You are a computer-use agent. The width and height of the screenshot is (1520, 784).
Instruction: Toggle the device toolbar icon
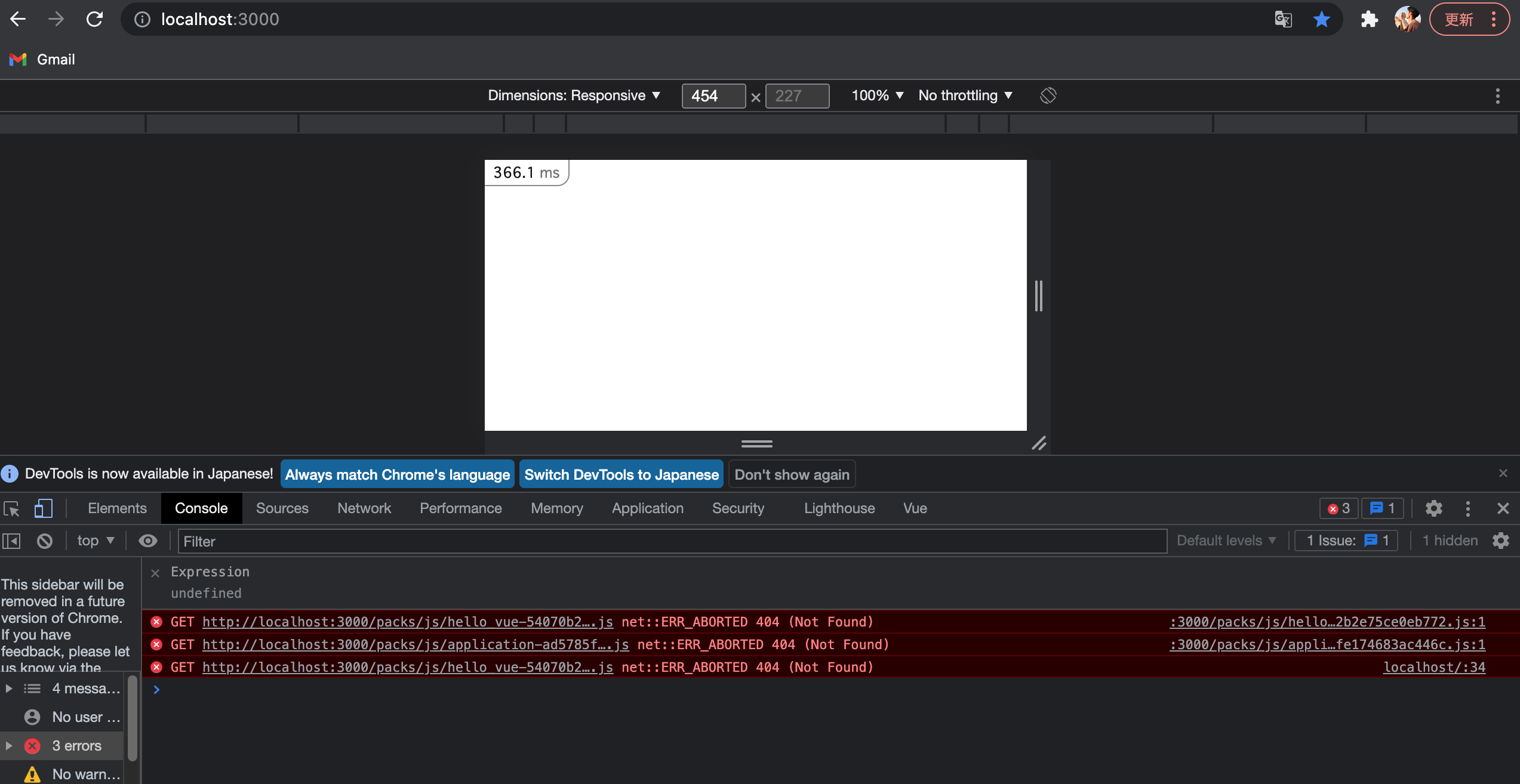tap(43, 508)
